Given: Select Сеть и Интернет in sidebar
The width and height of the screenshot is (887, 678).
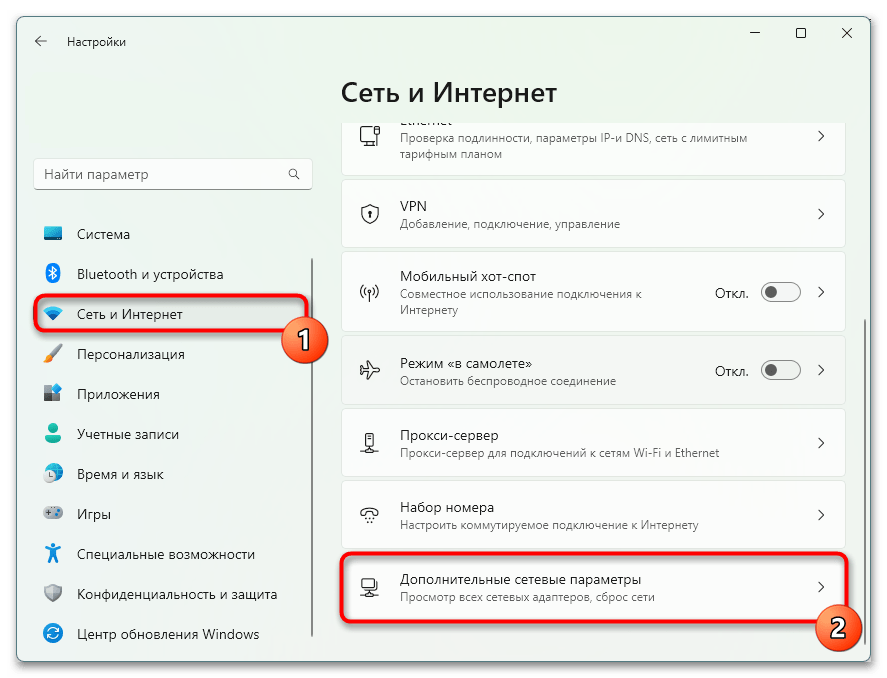Looking at the screenshot, I should tap(173, 314).
